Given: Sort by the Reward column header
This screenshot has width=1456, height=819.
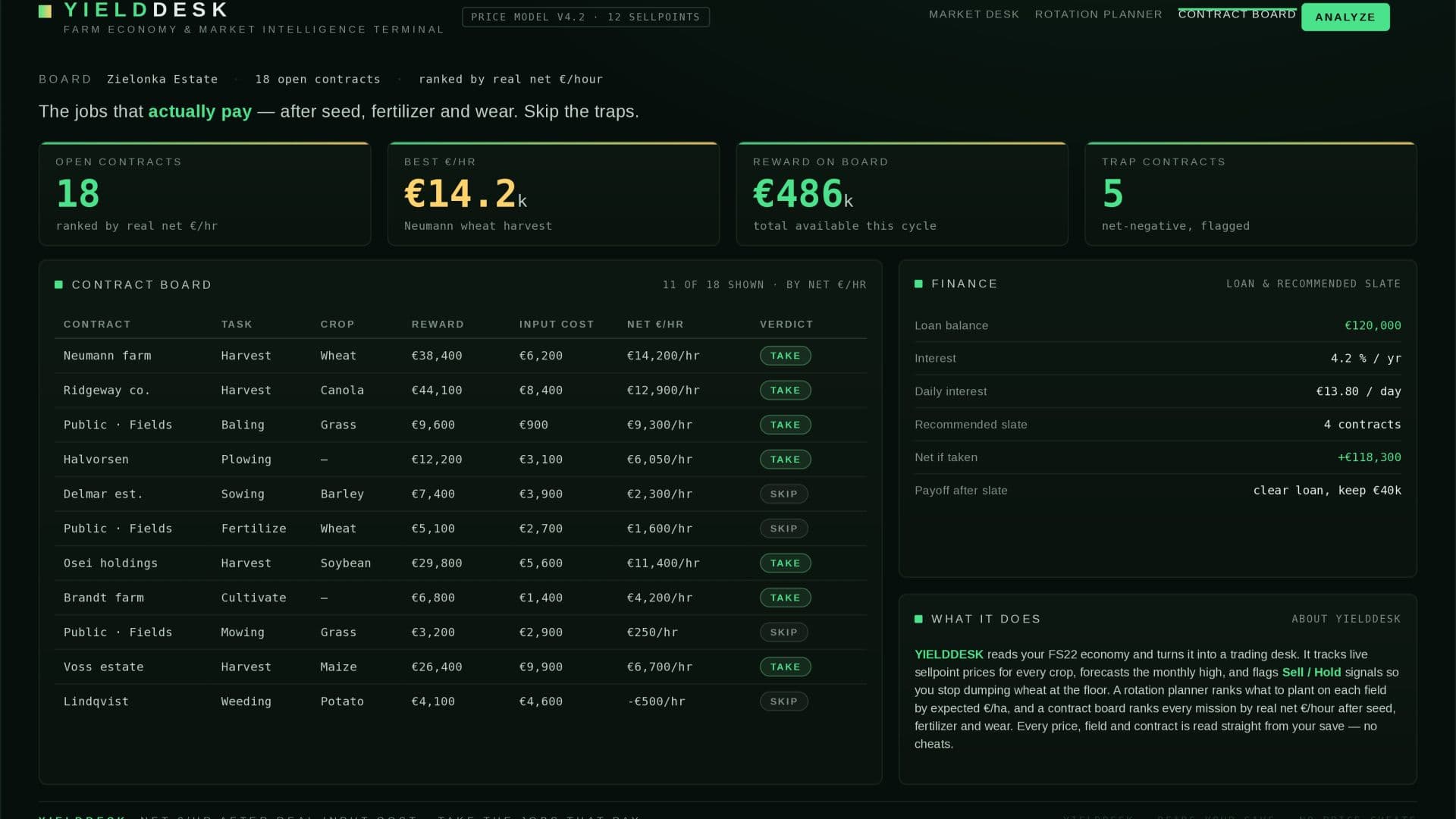Looking at the screenshot, I should (438, 324).
